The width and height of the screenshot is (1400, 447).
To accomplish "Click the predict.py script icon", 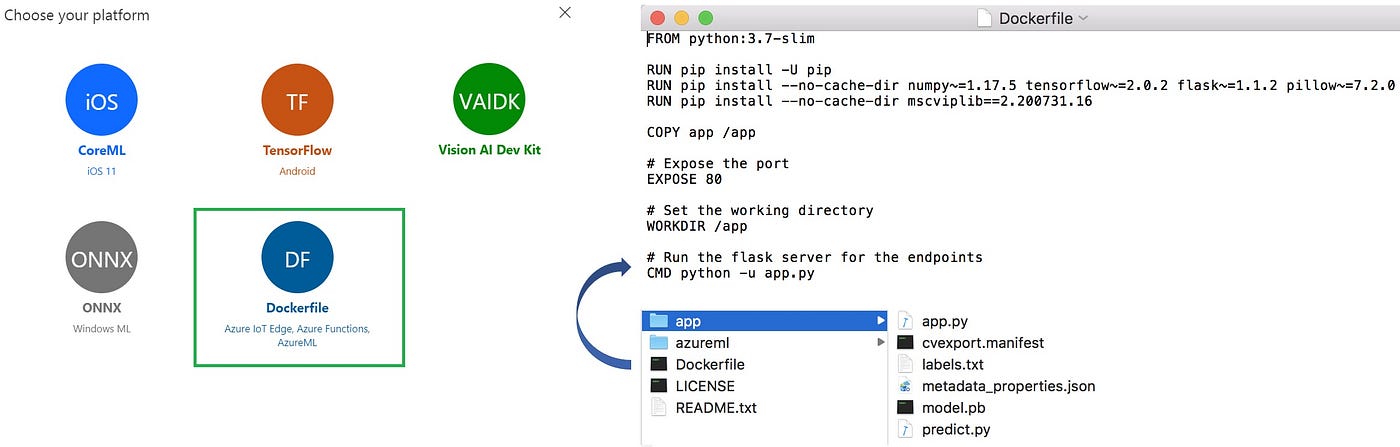I will point(905,429).
